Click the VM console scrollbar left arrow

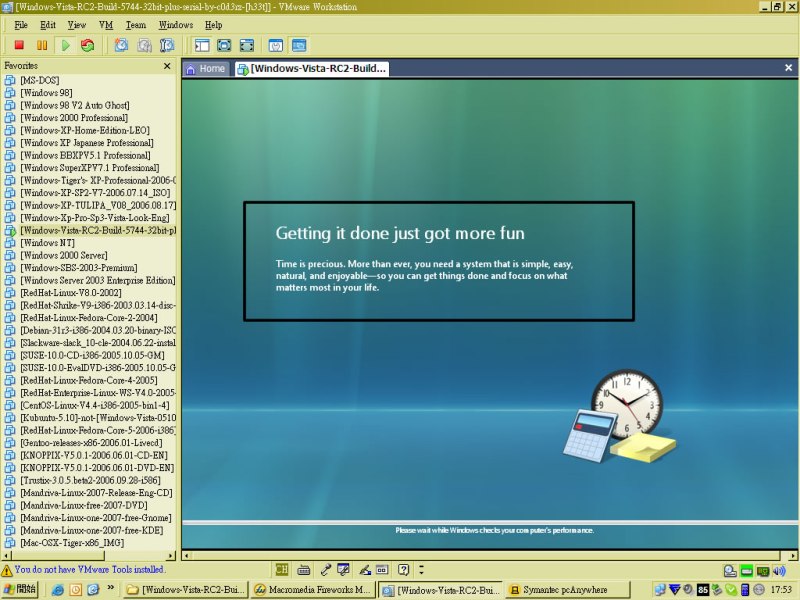click(x=187, y=555)
